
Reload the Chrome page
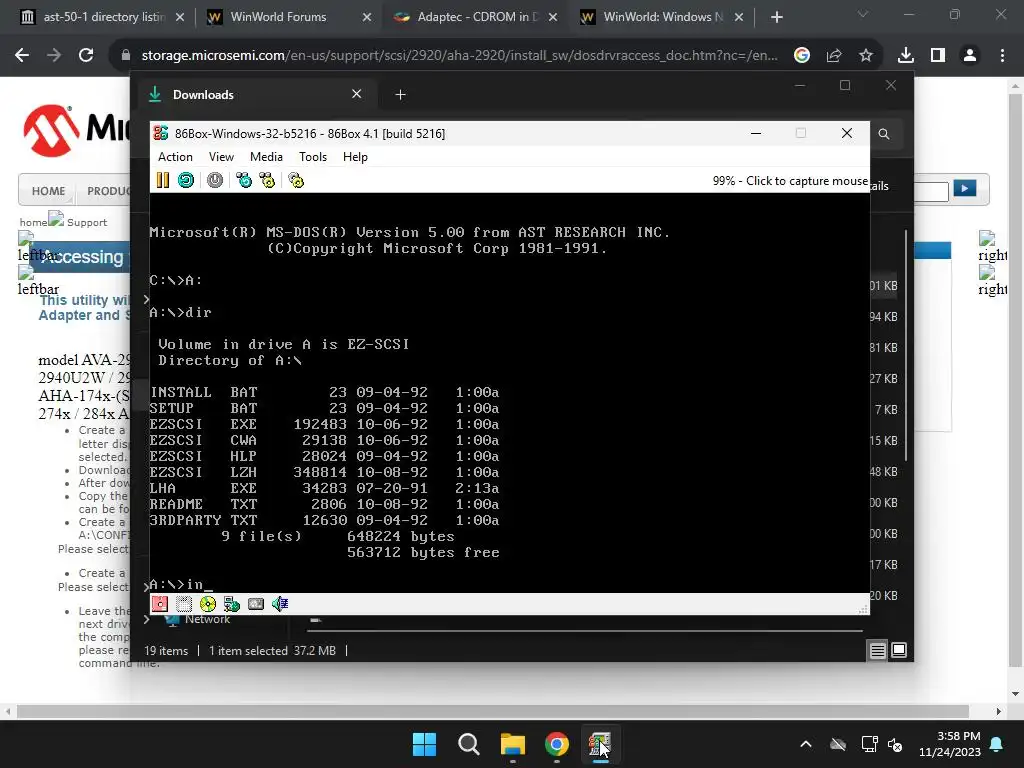86,56
